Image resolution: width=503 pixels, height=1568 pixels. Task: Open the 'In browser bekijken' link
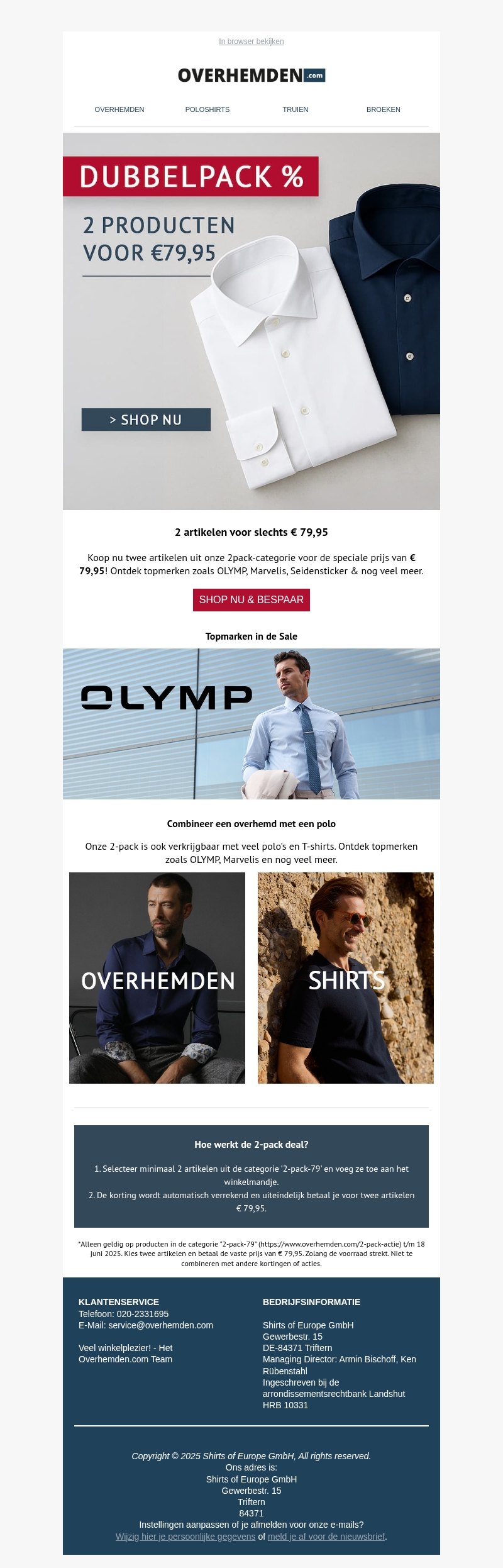coord(251,42)
